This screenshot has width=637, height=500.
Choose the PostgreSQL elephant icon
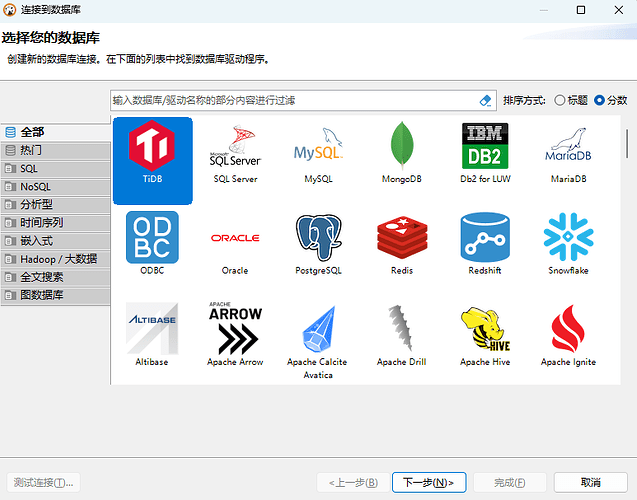pyautogui.click(x=318, y=238)
